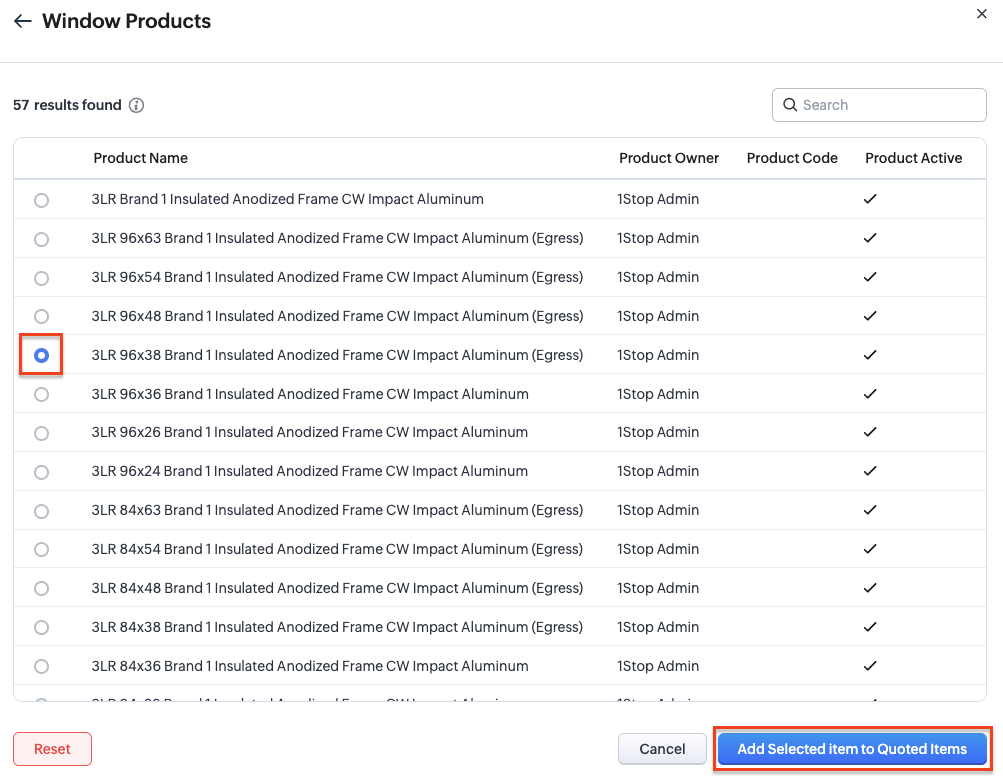Select radio button for 3LR 96x63 product
The height and width of the screenshot is (779, 1003).
click(x=41, y=239)
